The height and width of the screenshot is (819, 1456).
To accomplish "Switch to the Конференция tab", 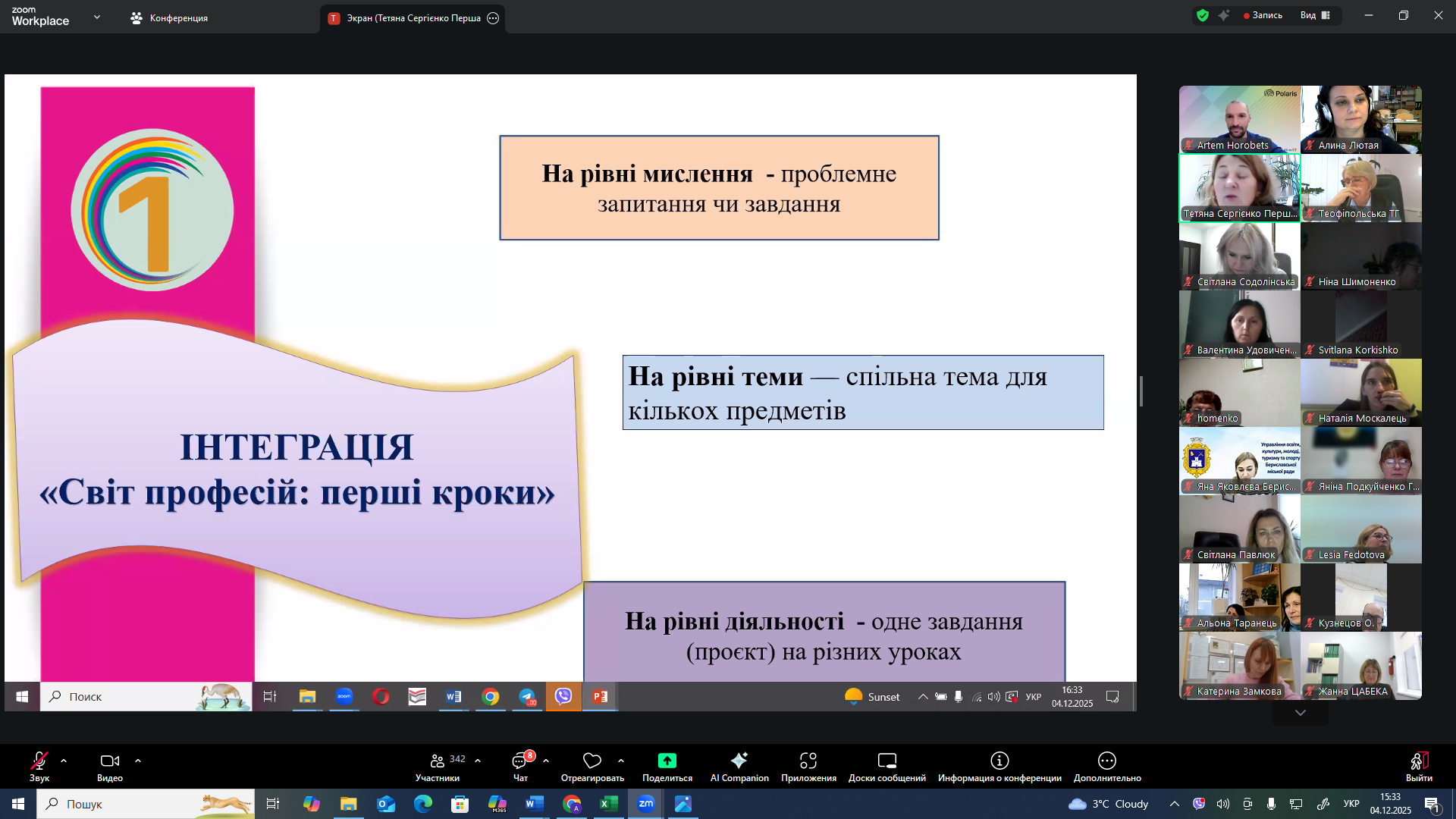I will click(170, 18).
